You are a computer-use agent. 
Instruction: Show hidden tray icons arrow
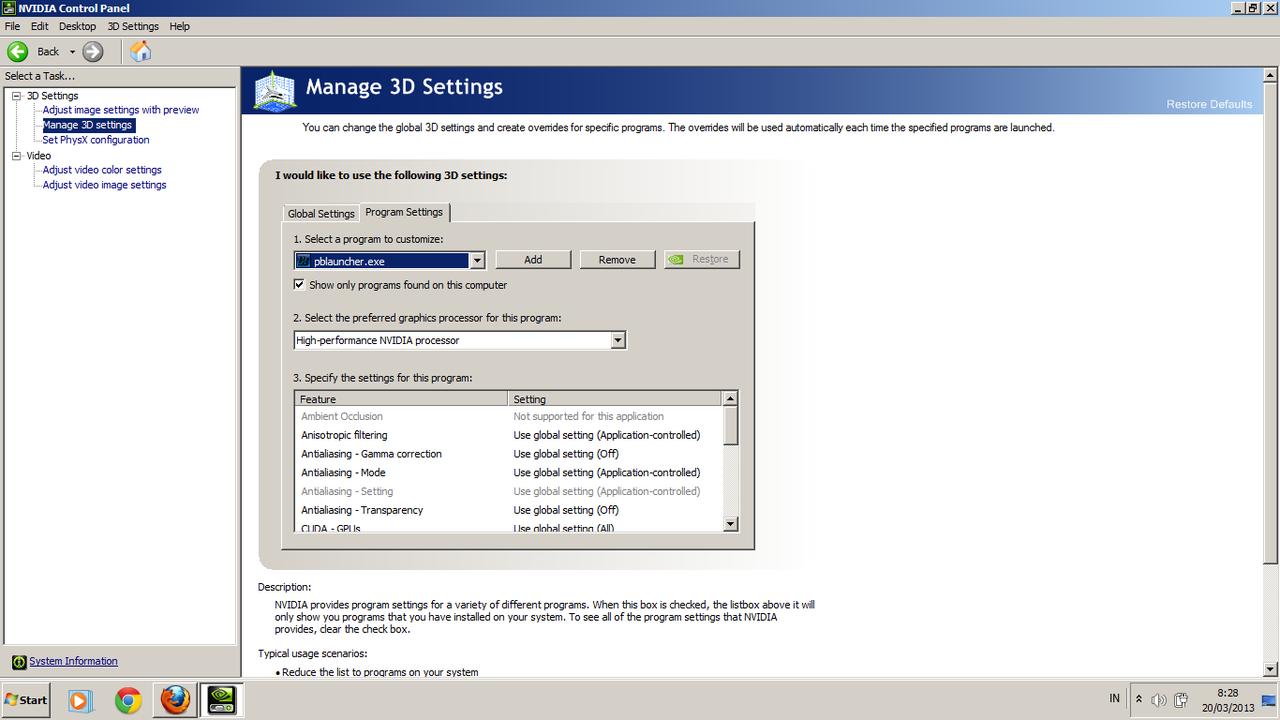tap(1138, 699)
